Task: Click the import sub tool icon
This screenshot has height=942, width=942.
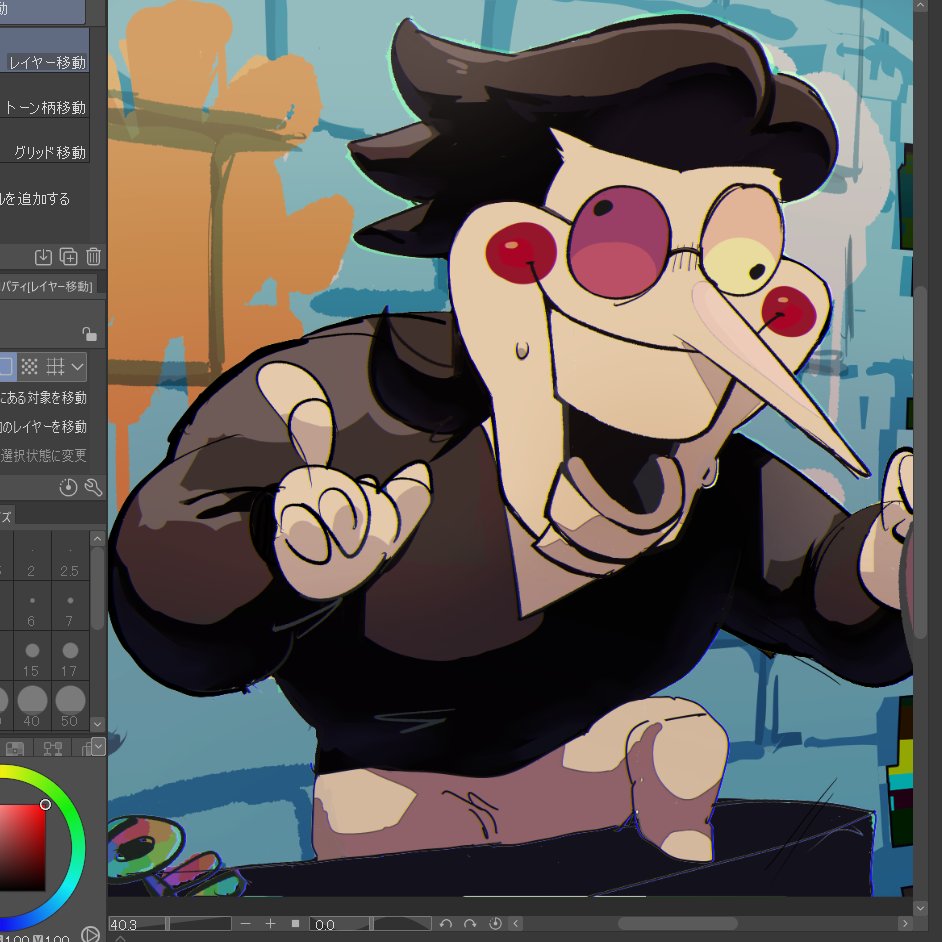Action: click(x=43, y=257)
